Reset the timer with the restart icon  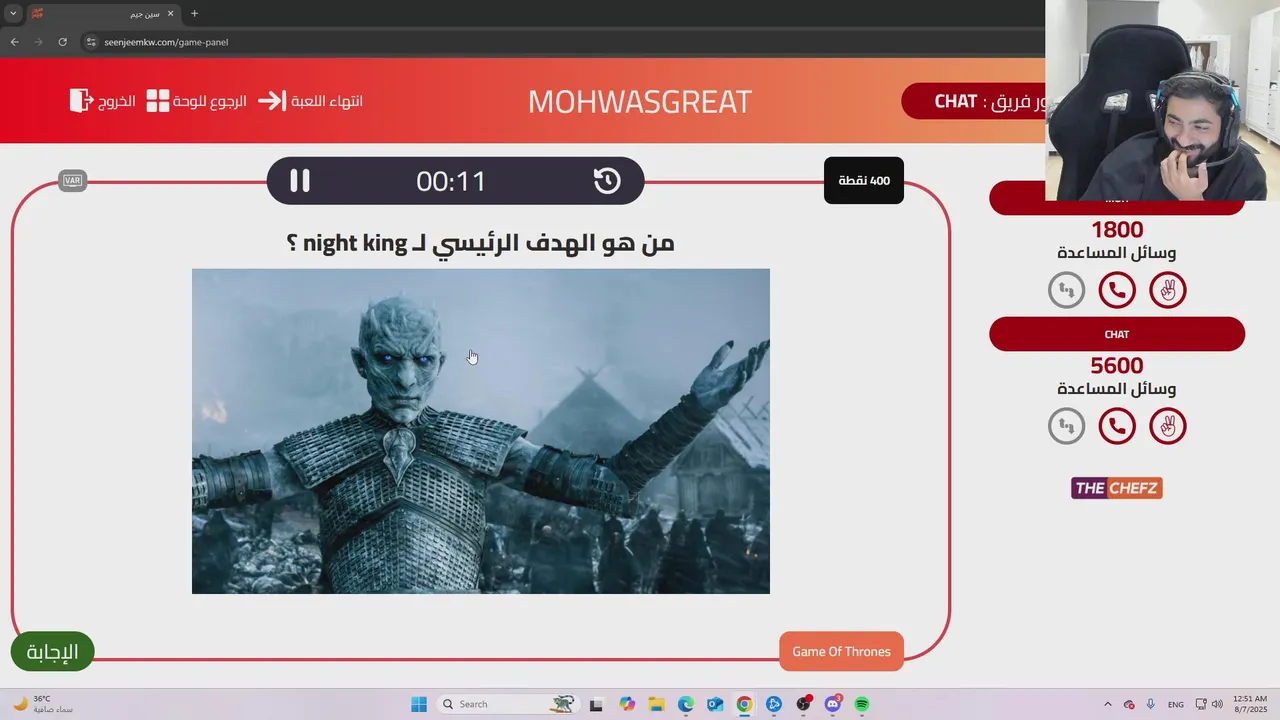click(x=607, y=181)
